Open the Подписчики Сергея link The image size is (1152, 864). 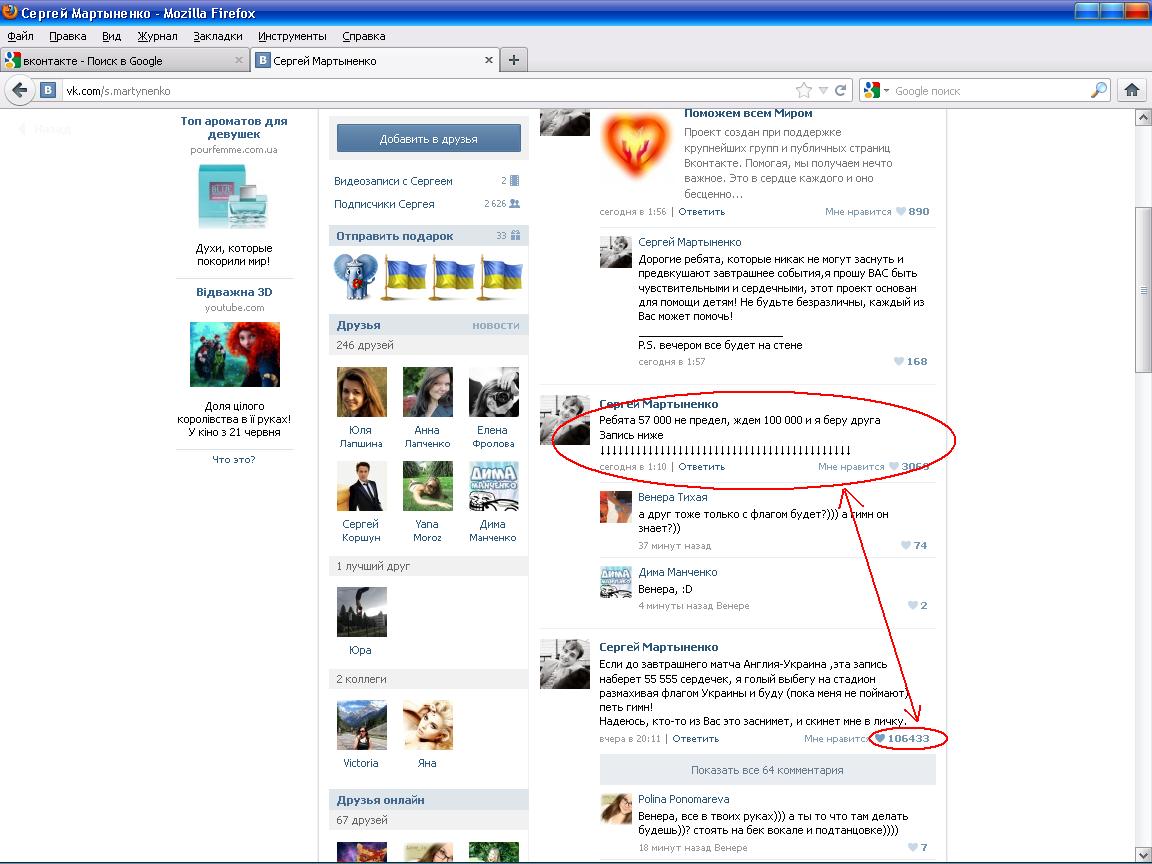(384, 204)
